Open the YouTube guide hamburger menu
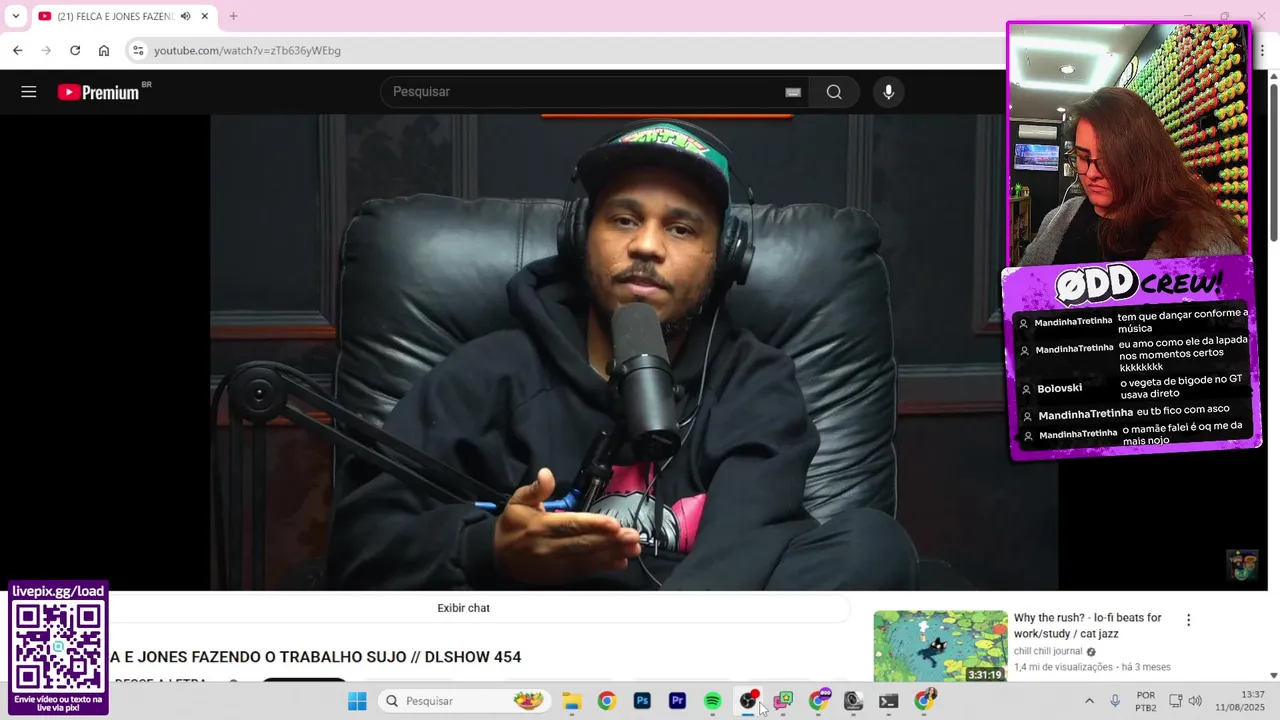Image resolution: width=1280 pixels, height=720 pixels. coord(28,92)
